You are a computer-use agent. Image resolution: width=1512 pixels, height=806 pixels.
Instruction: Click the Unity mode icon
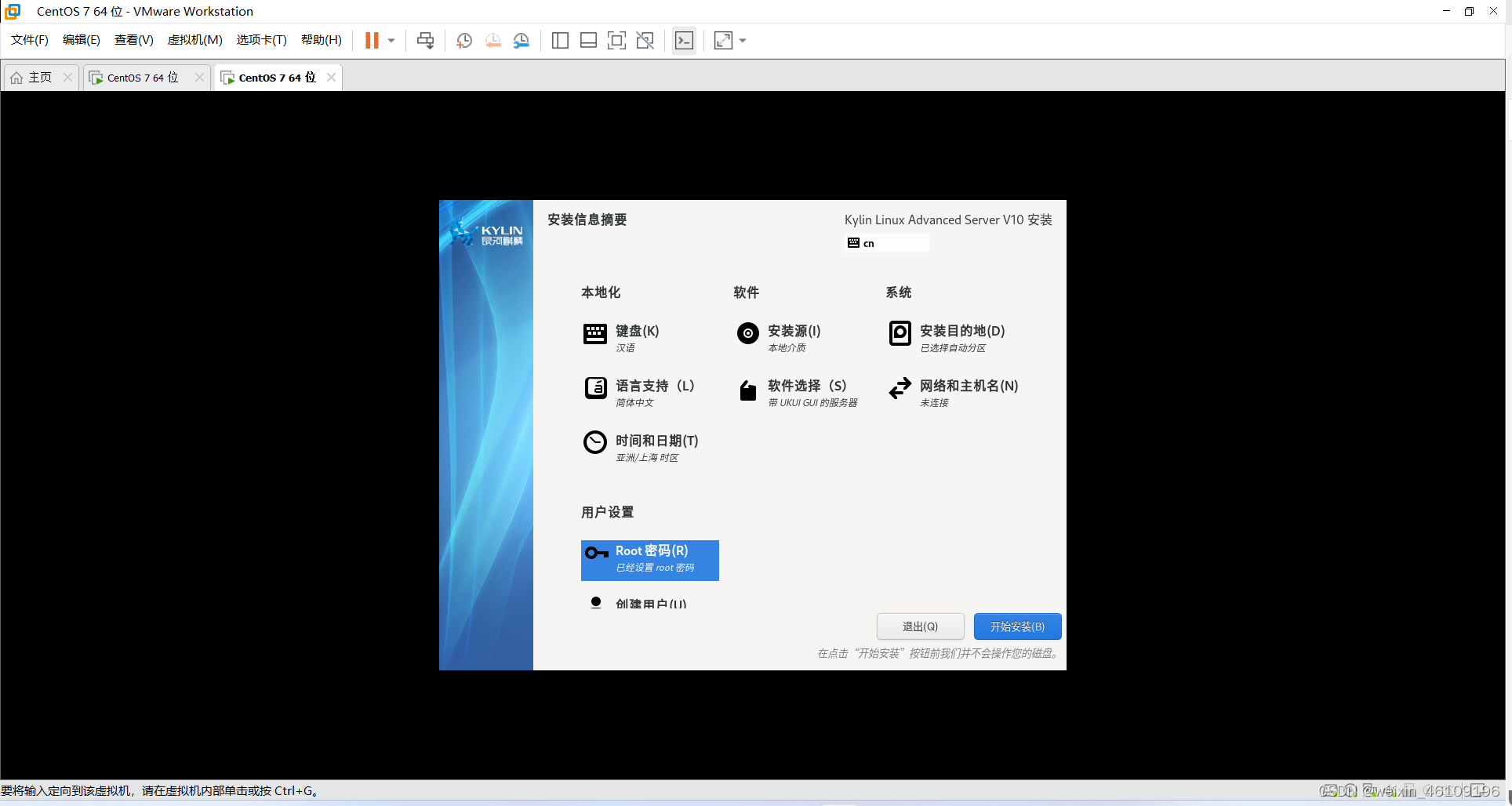pyautogui.click(x=645, y=40)
